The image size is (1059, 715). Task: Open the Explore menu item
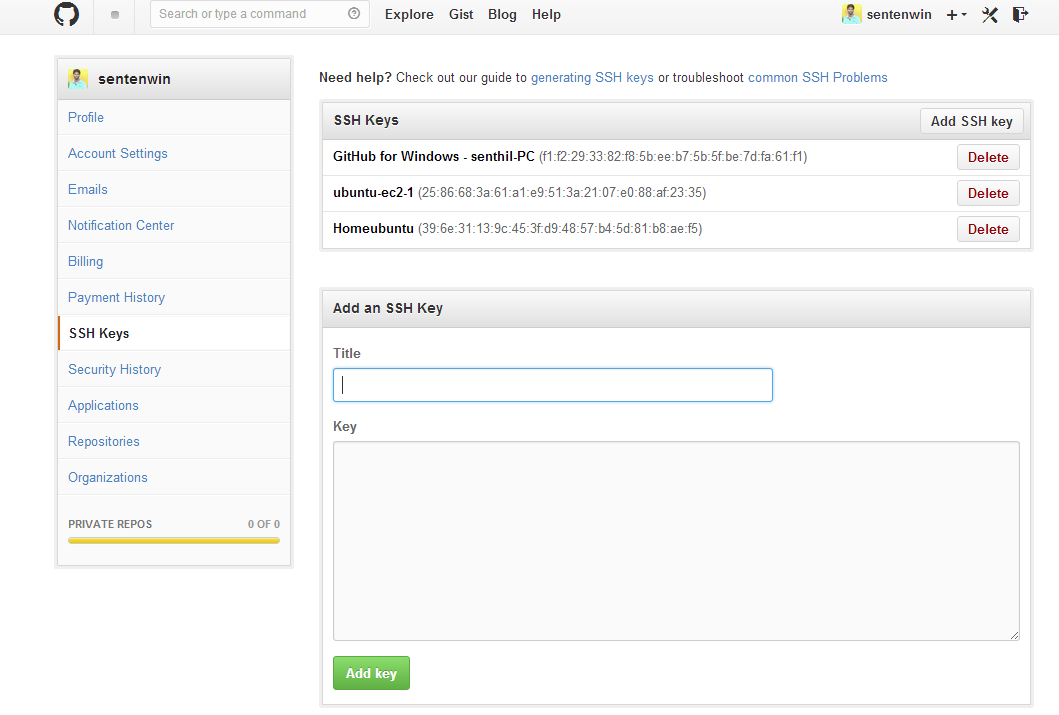409,15
